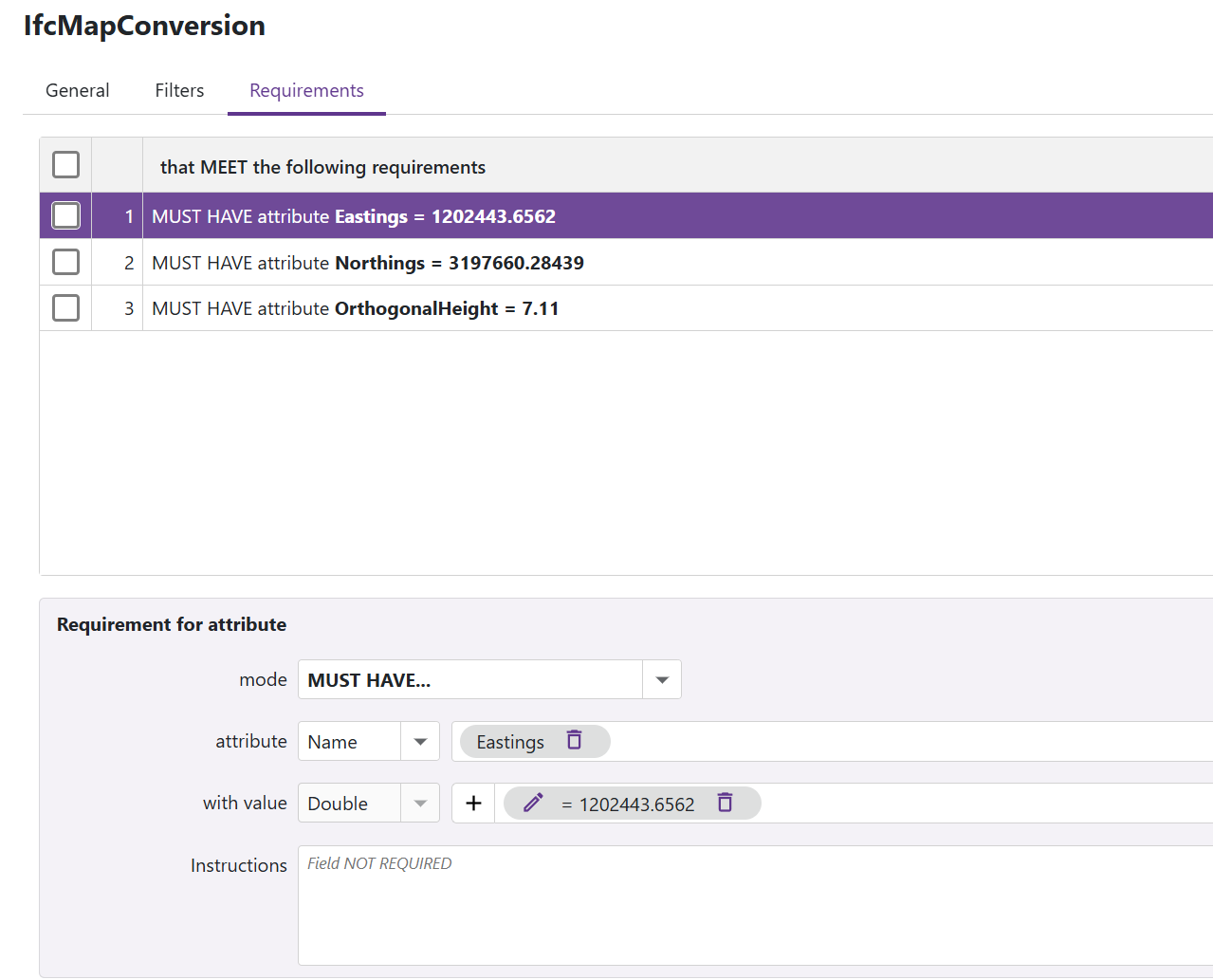Add a new value with the plus icon
This screenshot has height=980, width=1213.
472,803
